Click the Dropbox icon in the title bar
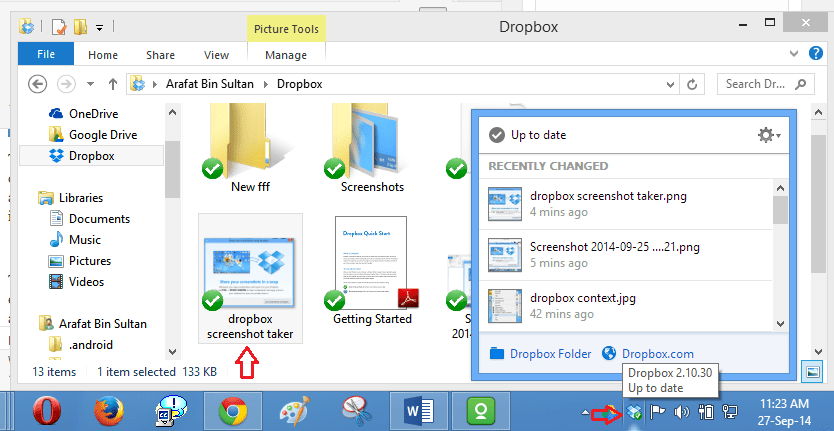This screenshot has width=834, height=431. (27, 26)
